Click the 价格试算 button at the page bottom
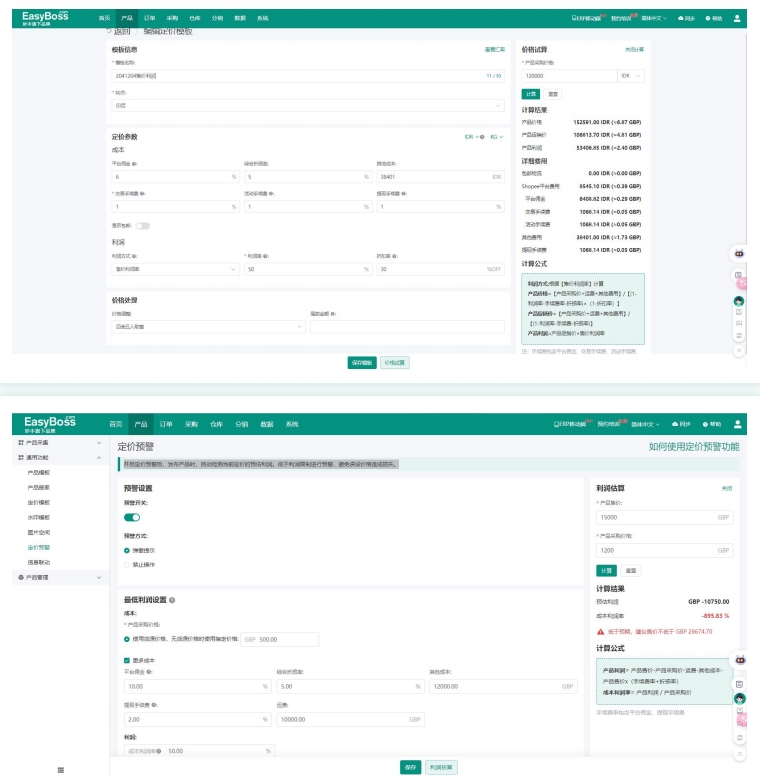760x782 pixels. (395, 363)
